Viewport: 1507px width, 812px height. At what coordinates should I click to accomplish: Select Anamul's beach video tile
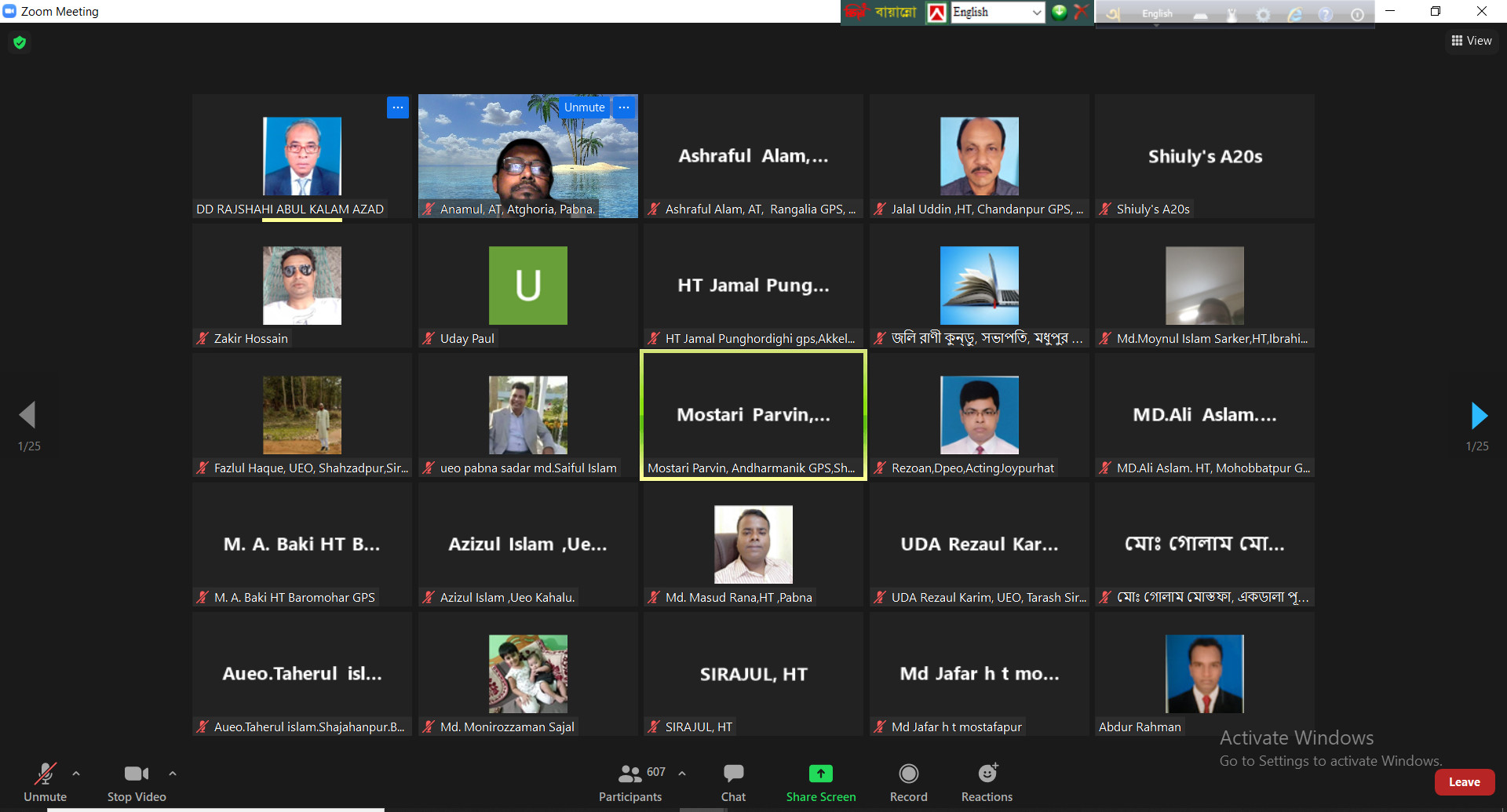(528, 156)
